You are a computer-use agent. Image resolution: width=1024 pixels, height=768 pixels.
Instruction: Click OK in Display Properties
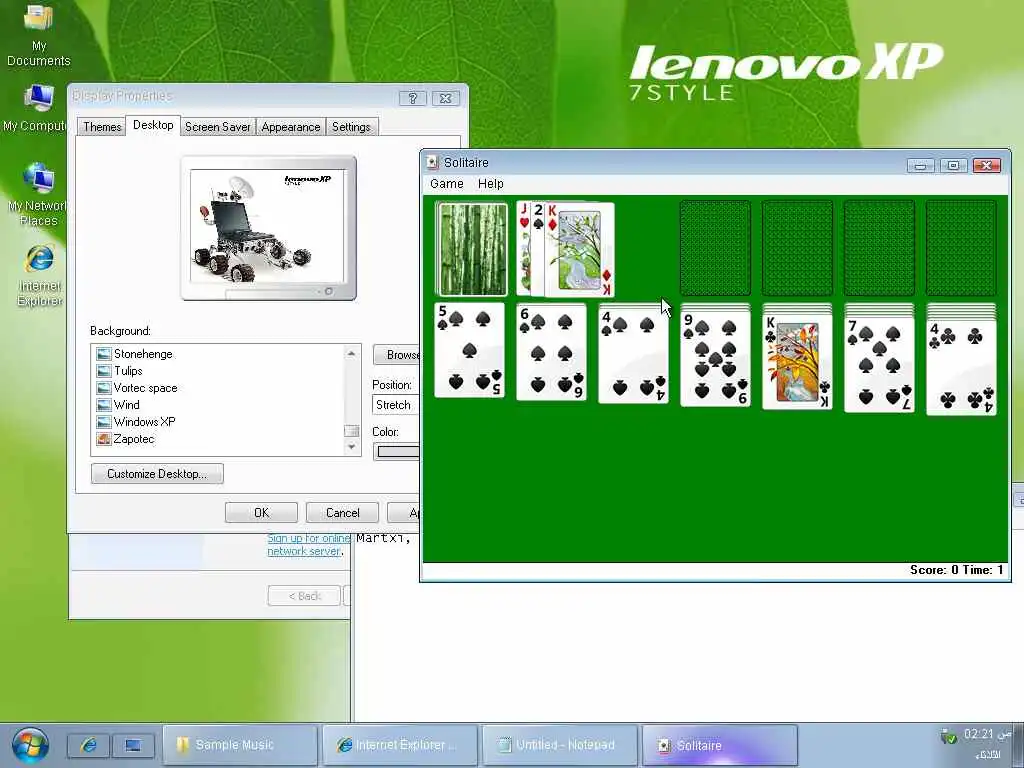(261, 513)
